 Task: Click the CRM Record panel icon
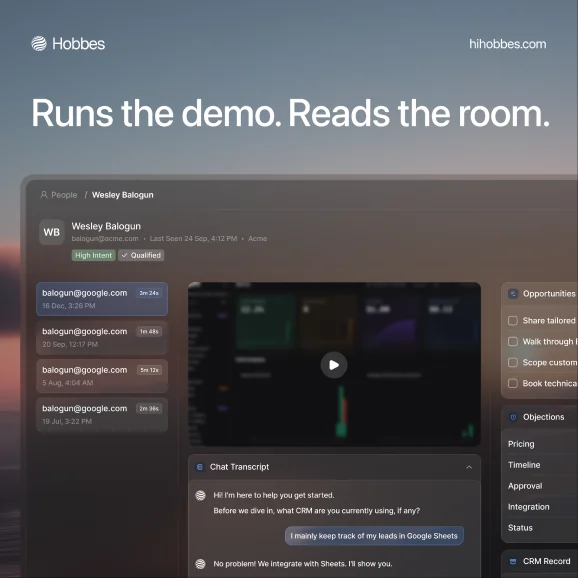[513, 561]
